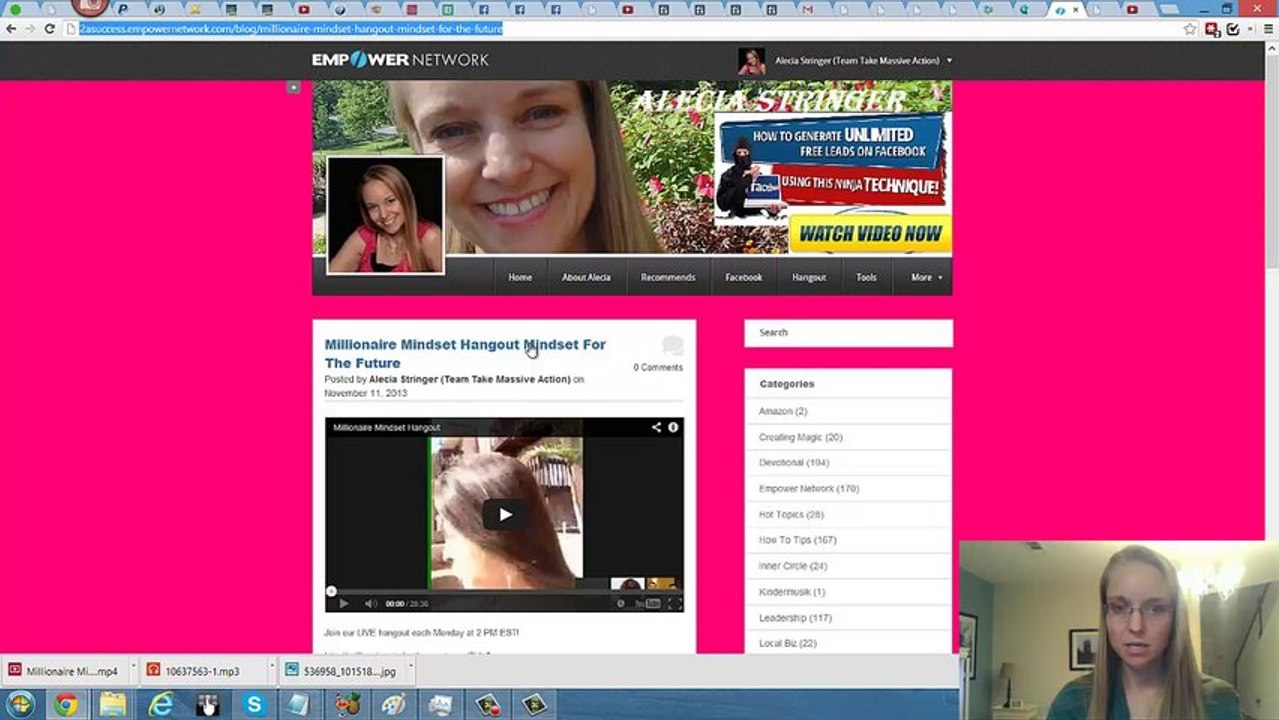Open the Hot Topics (28) category
Image resolution: width=1279 pixels, height=720 pixels.
(791, 515)
